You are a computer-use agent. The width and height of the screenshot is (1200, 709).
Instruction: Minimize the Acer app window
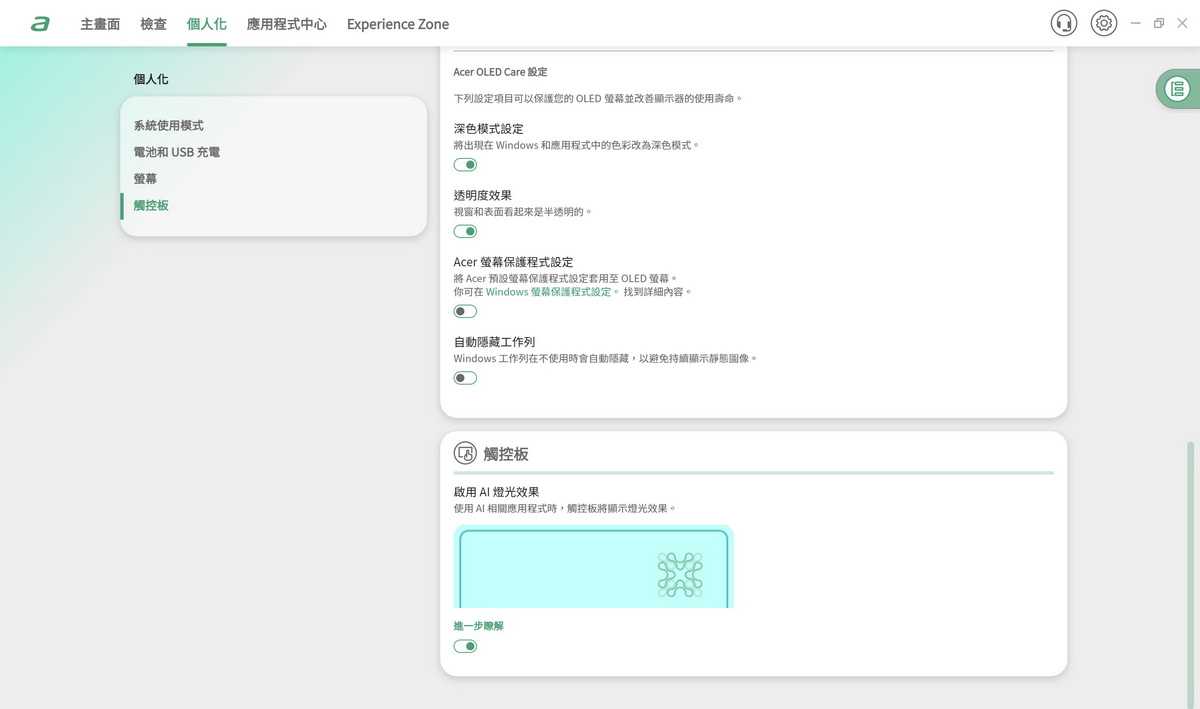tap(1135, 23)
